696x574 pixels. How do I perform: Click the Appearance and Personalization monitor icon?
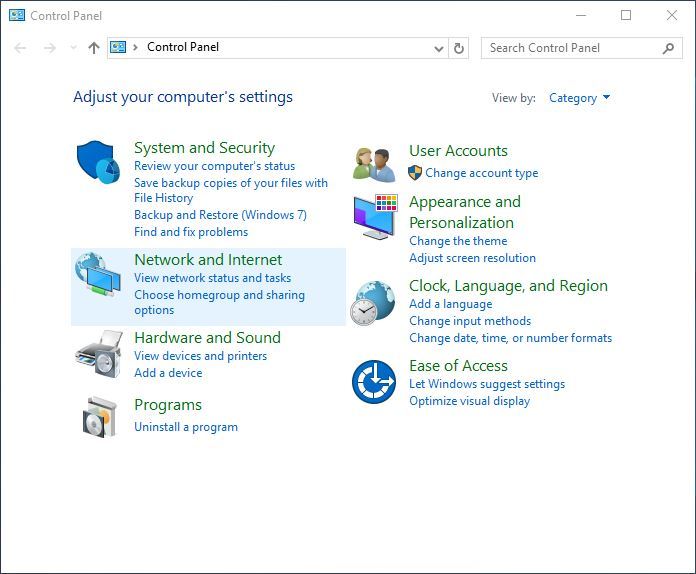click(375, 217)
